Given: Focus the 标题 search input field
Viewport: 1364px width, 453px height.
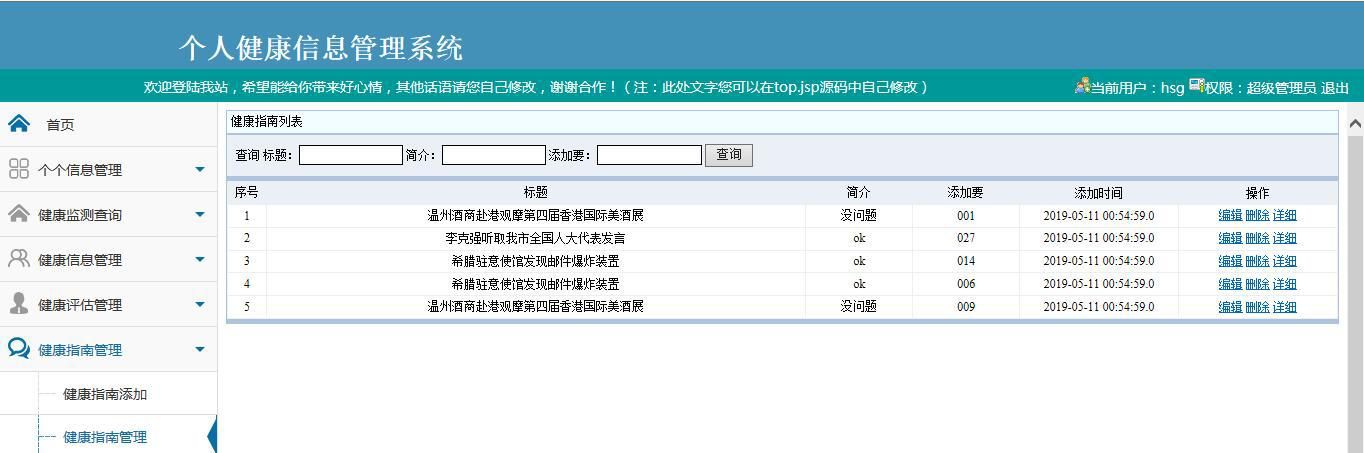Looking at the screenshot, I should (x=351, y=155).
